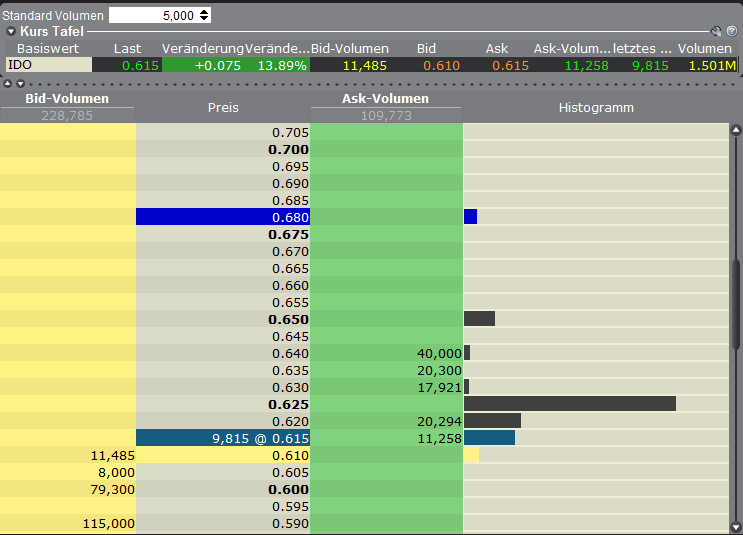Click the ask volume 20,300 at 0.635

[439, 371]
